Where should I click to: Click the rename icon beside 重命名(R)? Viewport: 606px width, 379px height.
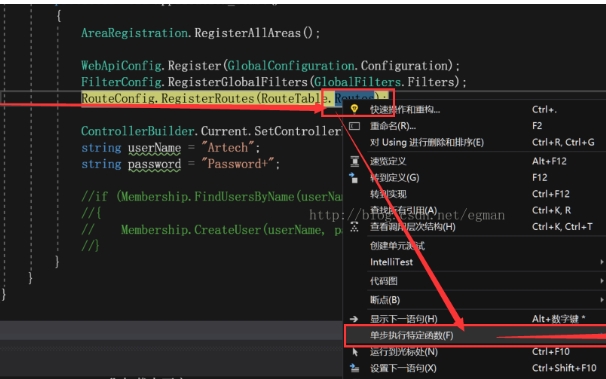click(354, 126)
